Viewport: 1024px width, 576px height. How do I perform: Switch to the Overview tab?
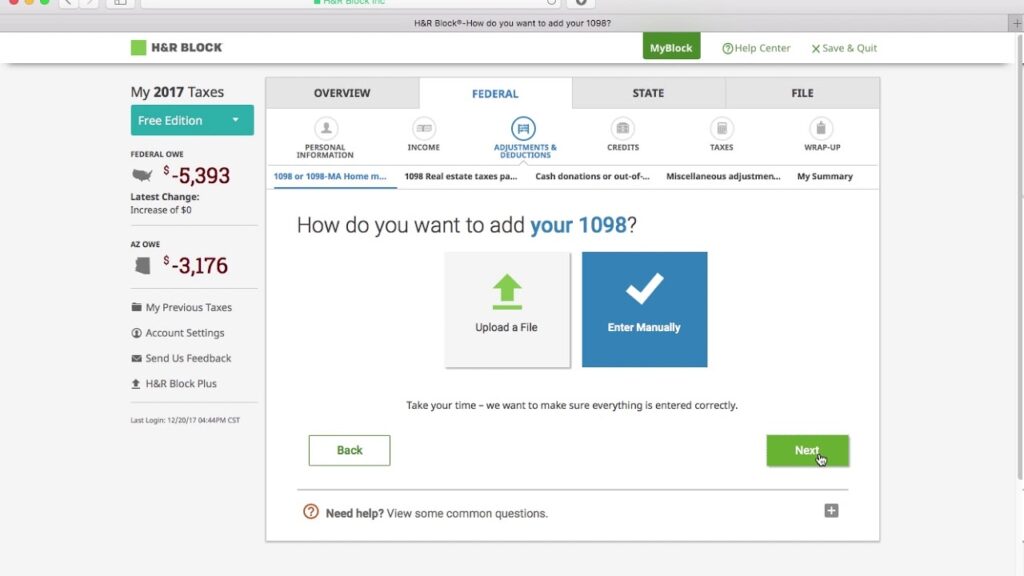tap(342, 93)
